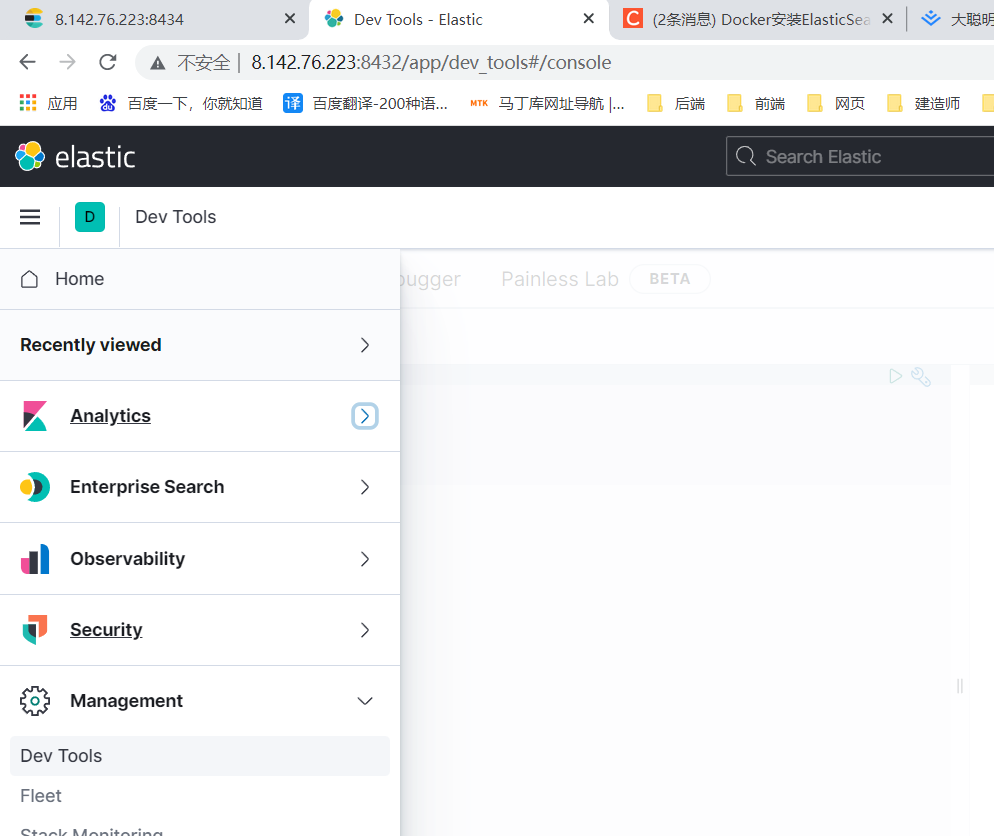Reload the page with the refresh icon

coord(108,62)
